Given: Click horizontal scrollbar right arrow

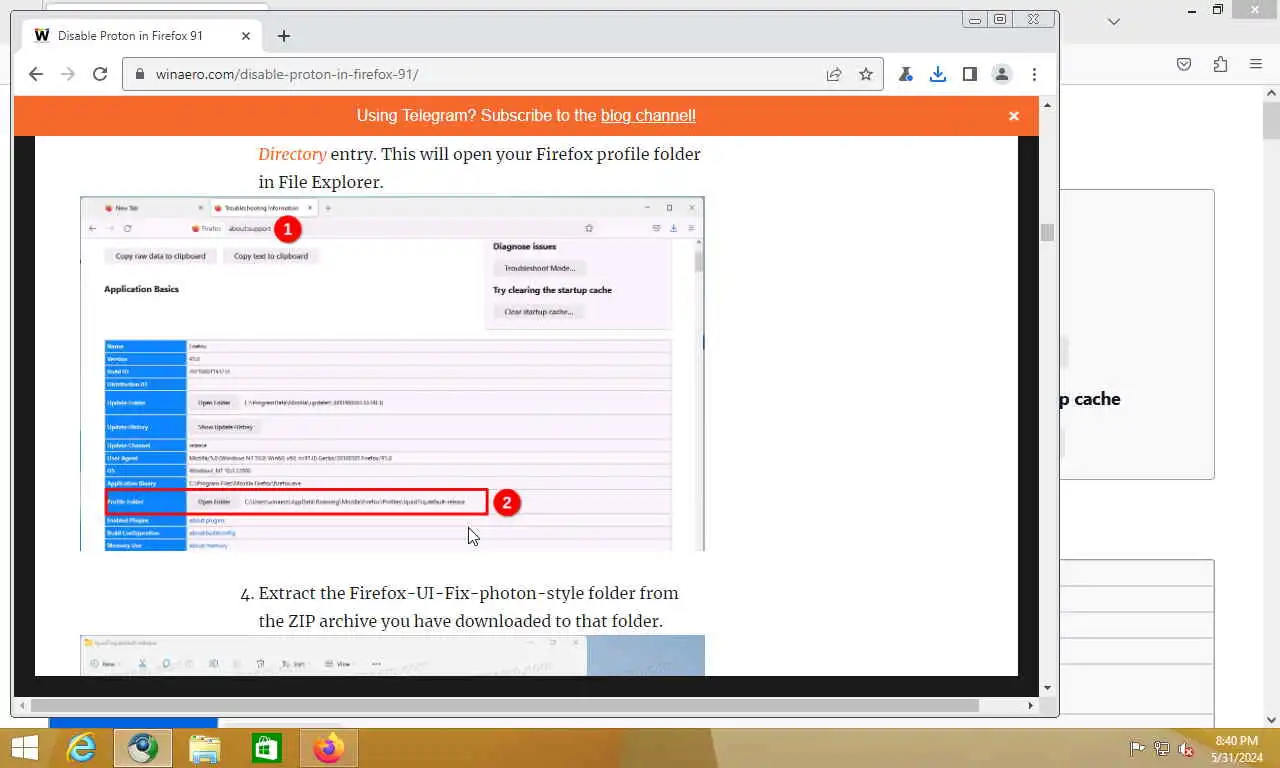Looking at the screenshot, I should pos(1031,705).
